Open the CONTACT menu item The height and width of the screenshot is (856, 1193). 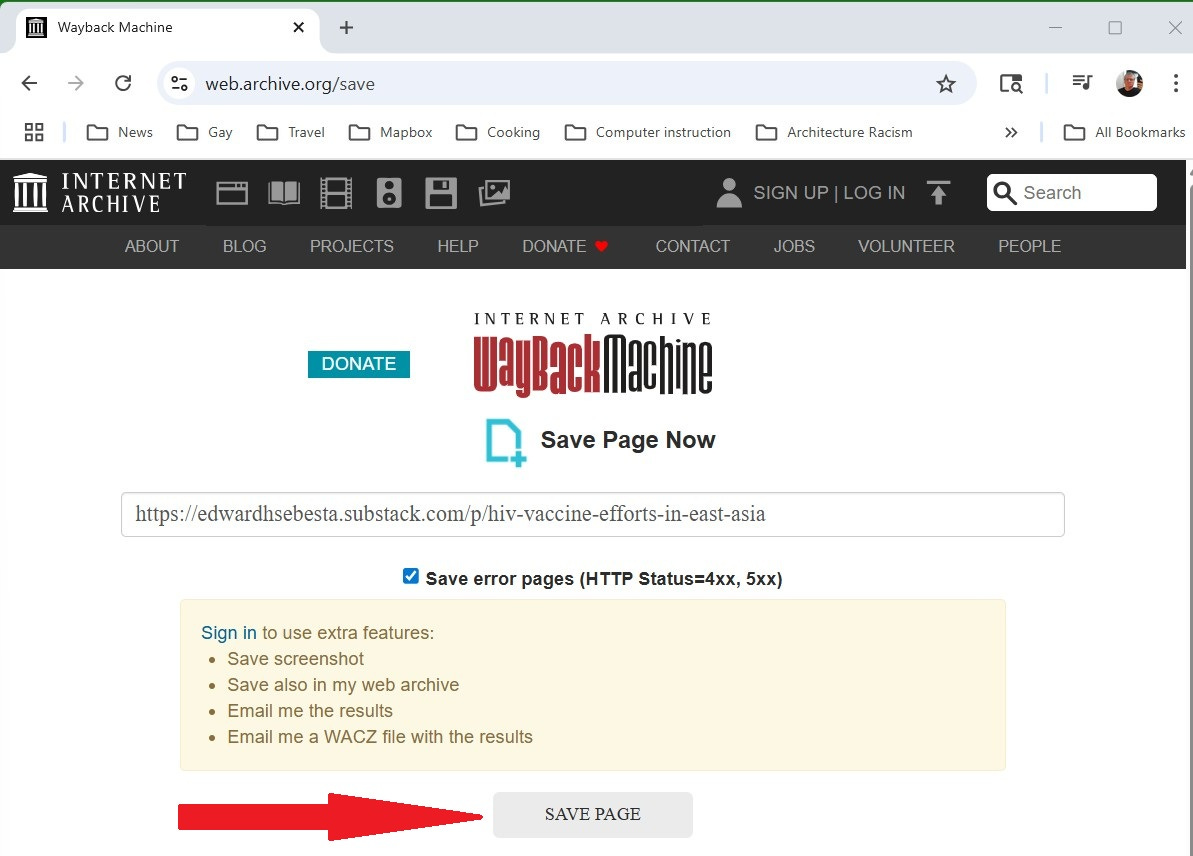click(692, 247)
